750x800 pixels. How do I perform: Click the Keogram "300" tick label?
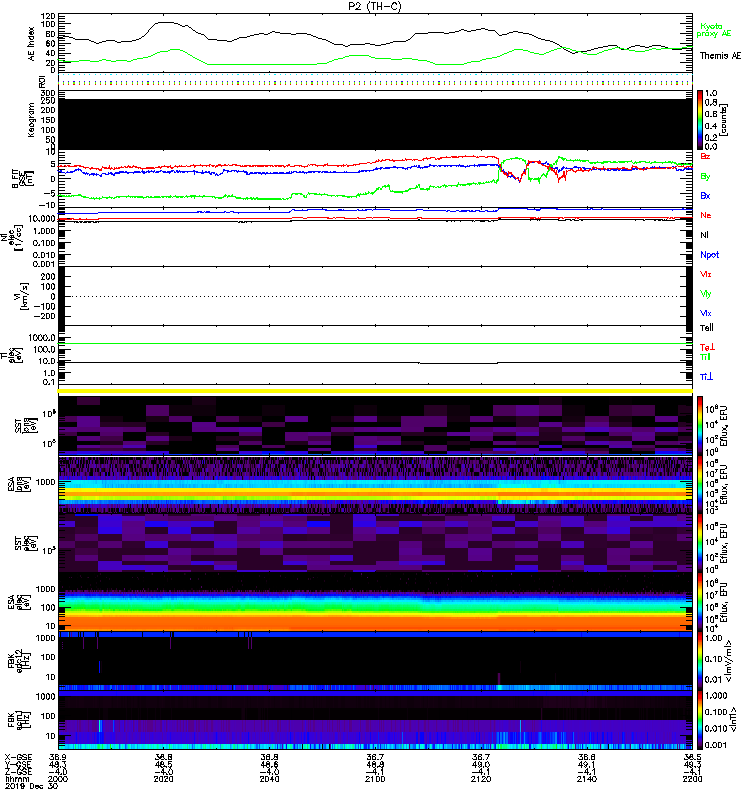(x=47, y=93)
